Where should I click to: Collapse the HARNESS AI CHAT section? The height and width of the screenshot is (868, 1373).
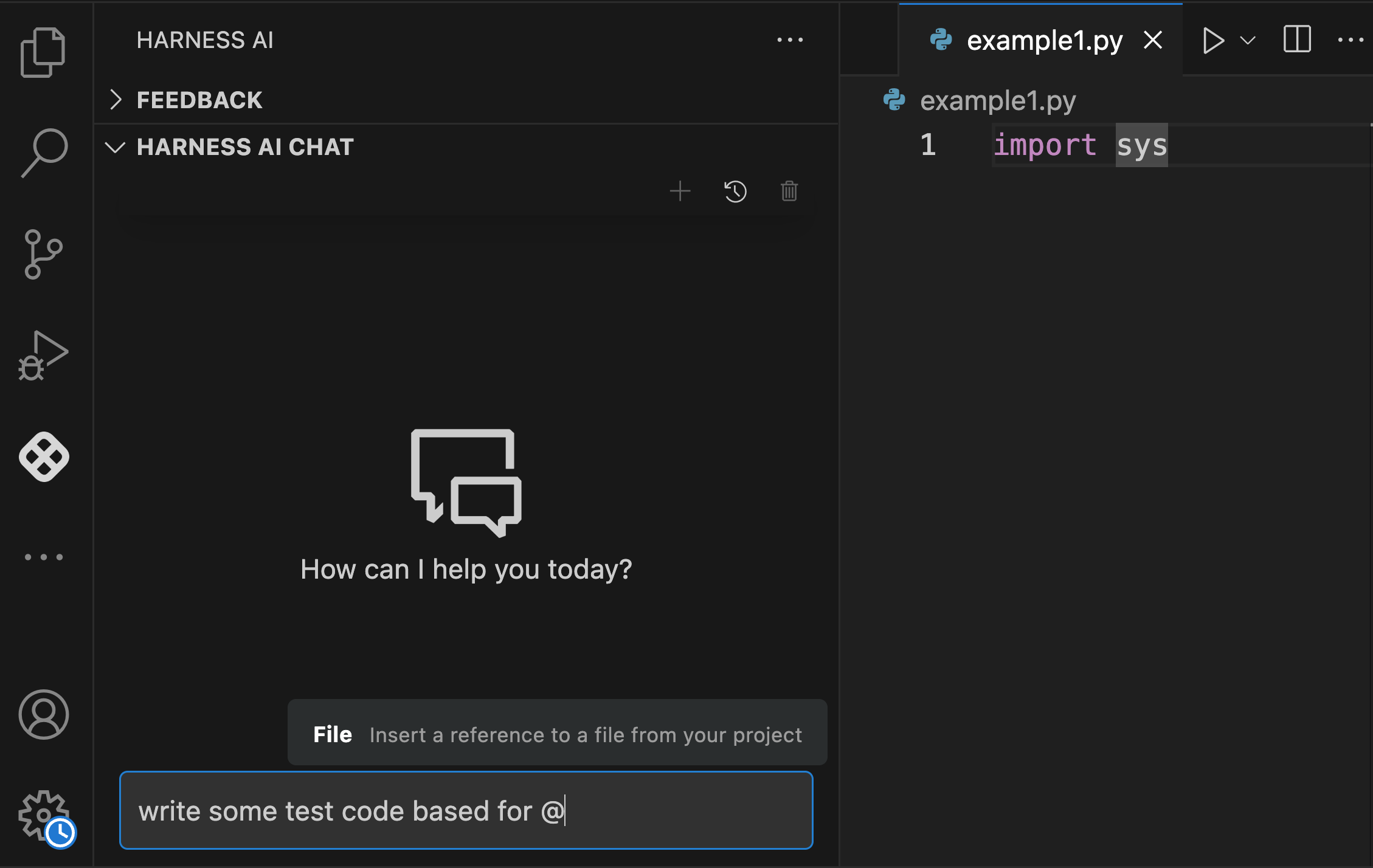(116, 147)
